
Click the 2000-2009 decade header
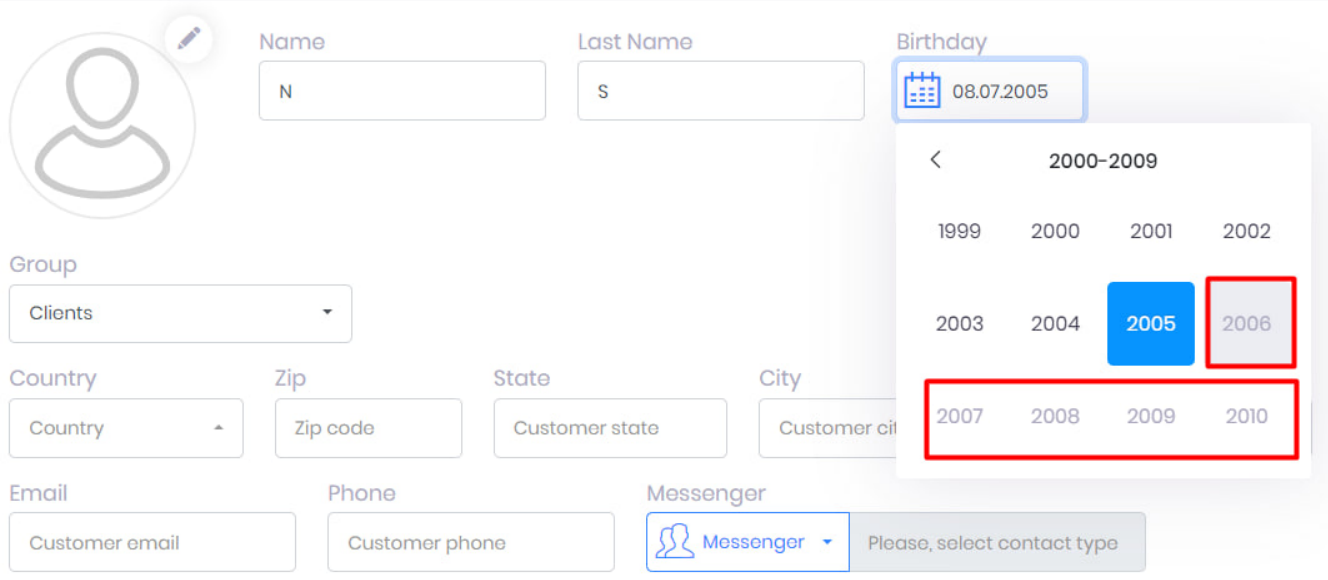pyautogui.click(x=1102, y=161)
